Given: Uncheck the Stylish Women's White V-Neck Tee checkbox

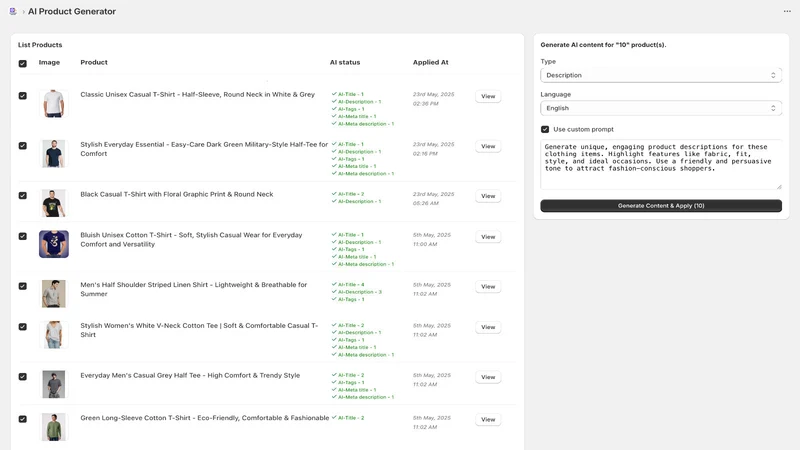Looking at the screenshot, I should click(22, 327).
